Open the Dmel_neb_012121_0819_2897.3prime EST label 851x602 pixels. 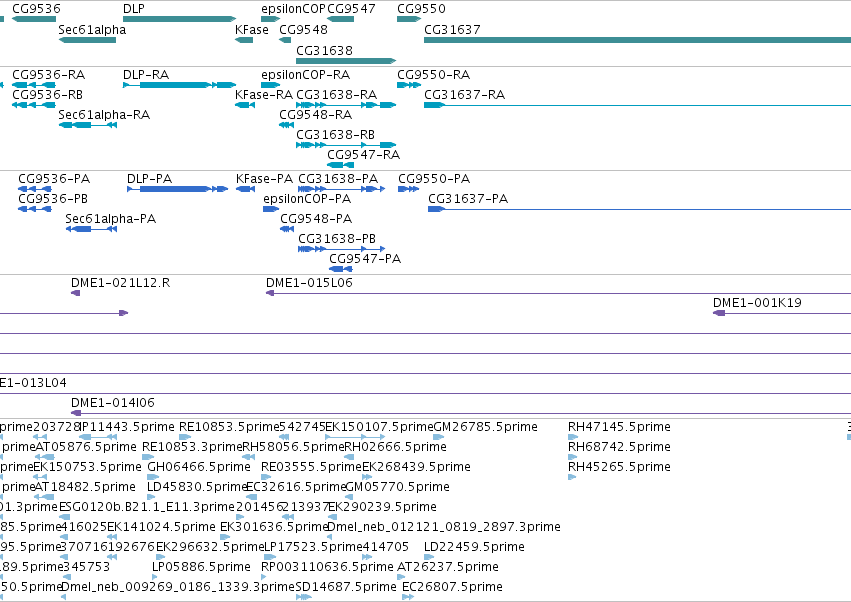[x=444, y=527]
